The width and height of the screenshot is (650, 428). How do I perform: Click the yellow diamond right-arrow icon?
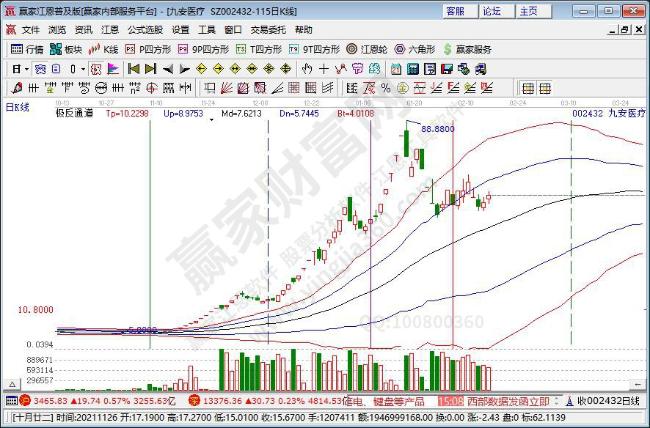tap(218, 69)
